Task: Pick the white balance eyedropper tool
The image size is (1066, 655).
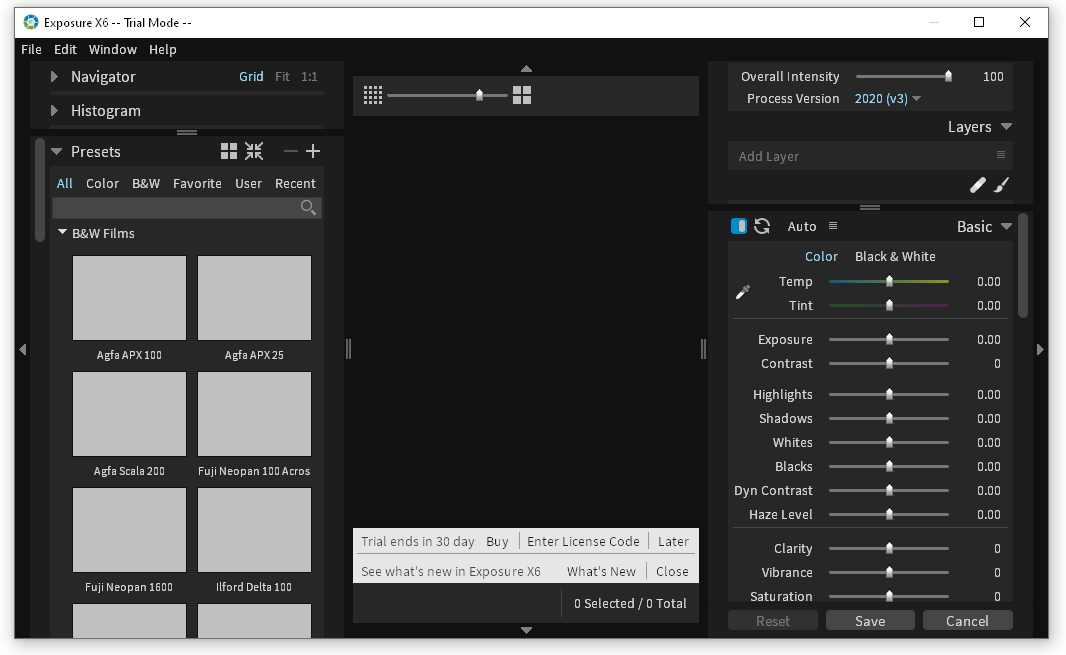Action: pos(743,292)
